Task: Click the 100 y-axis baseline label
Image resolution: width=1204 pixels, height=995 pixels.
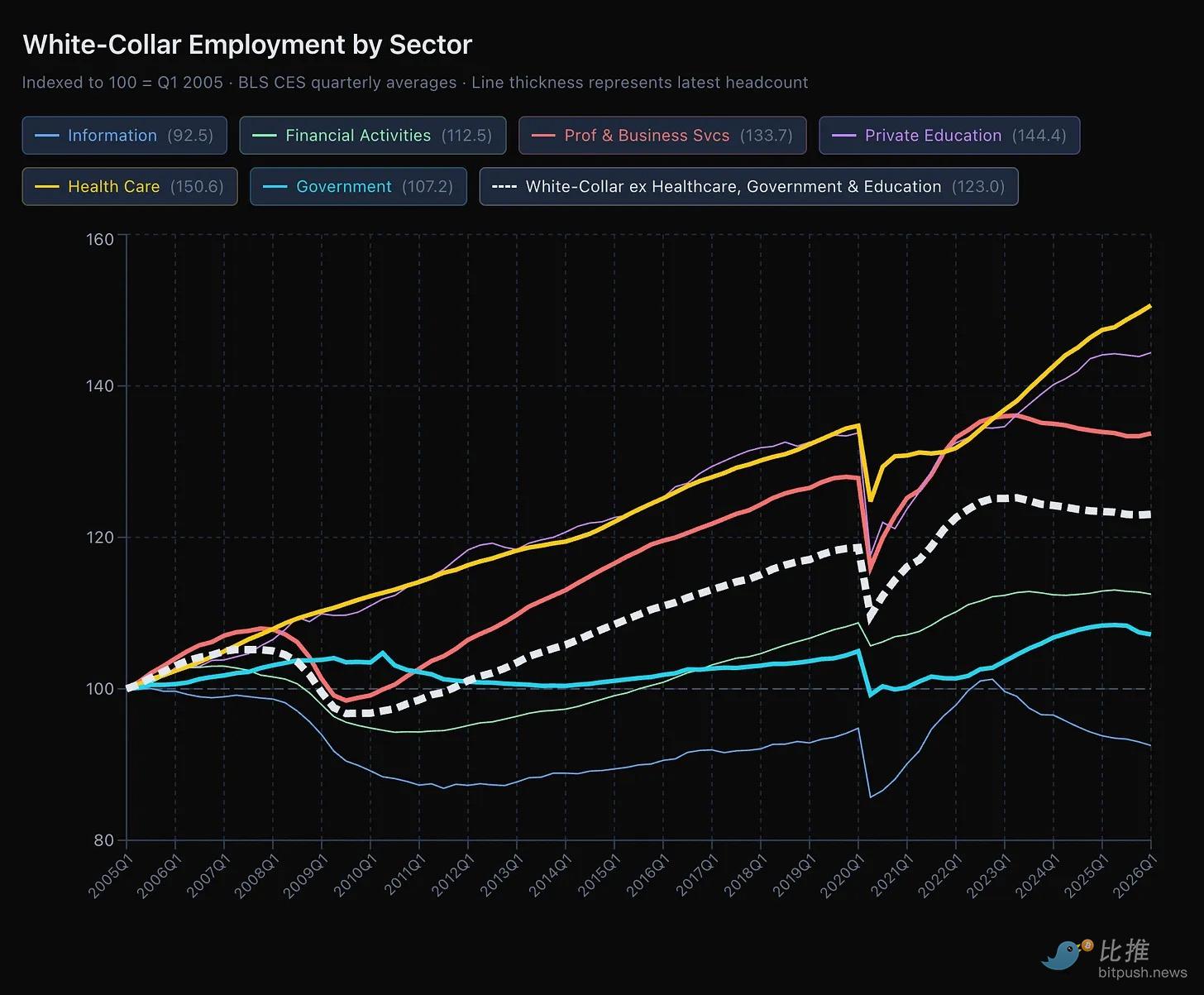Action: pyautogui.click(x=100, y=689)
